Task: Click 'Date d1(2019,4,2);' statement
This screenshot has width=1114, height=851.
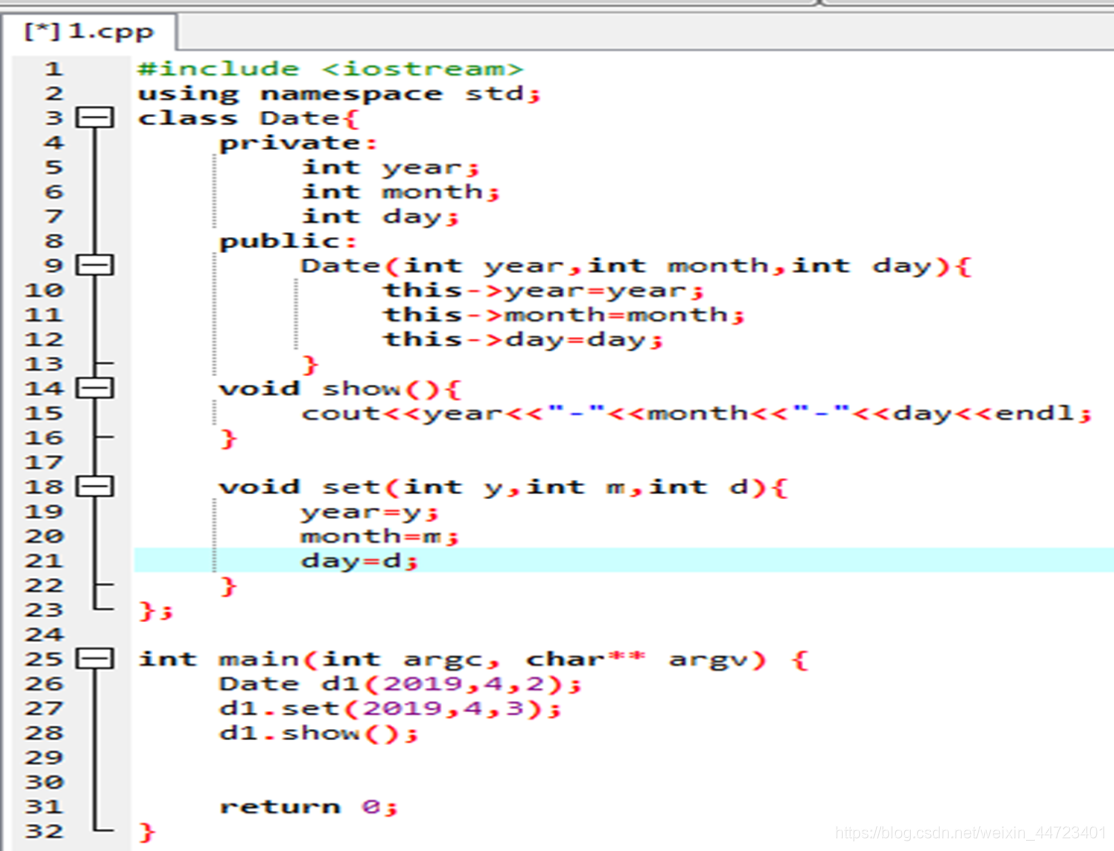Action: [x=401, y=684]
